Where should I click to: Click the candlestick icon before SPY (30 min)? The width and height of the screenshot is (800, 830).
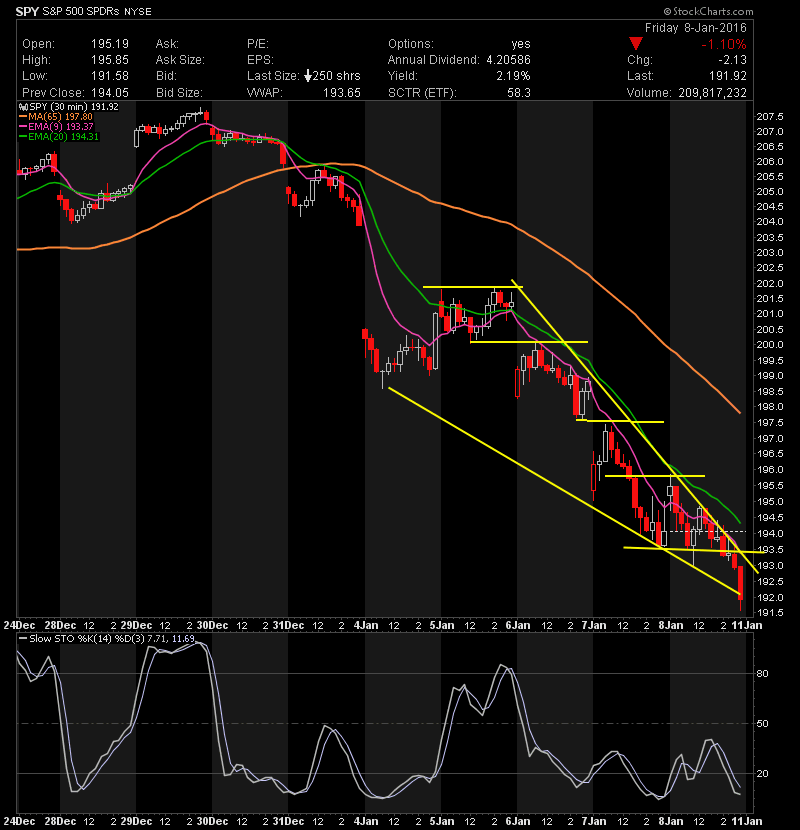pos(23,107)
